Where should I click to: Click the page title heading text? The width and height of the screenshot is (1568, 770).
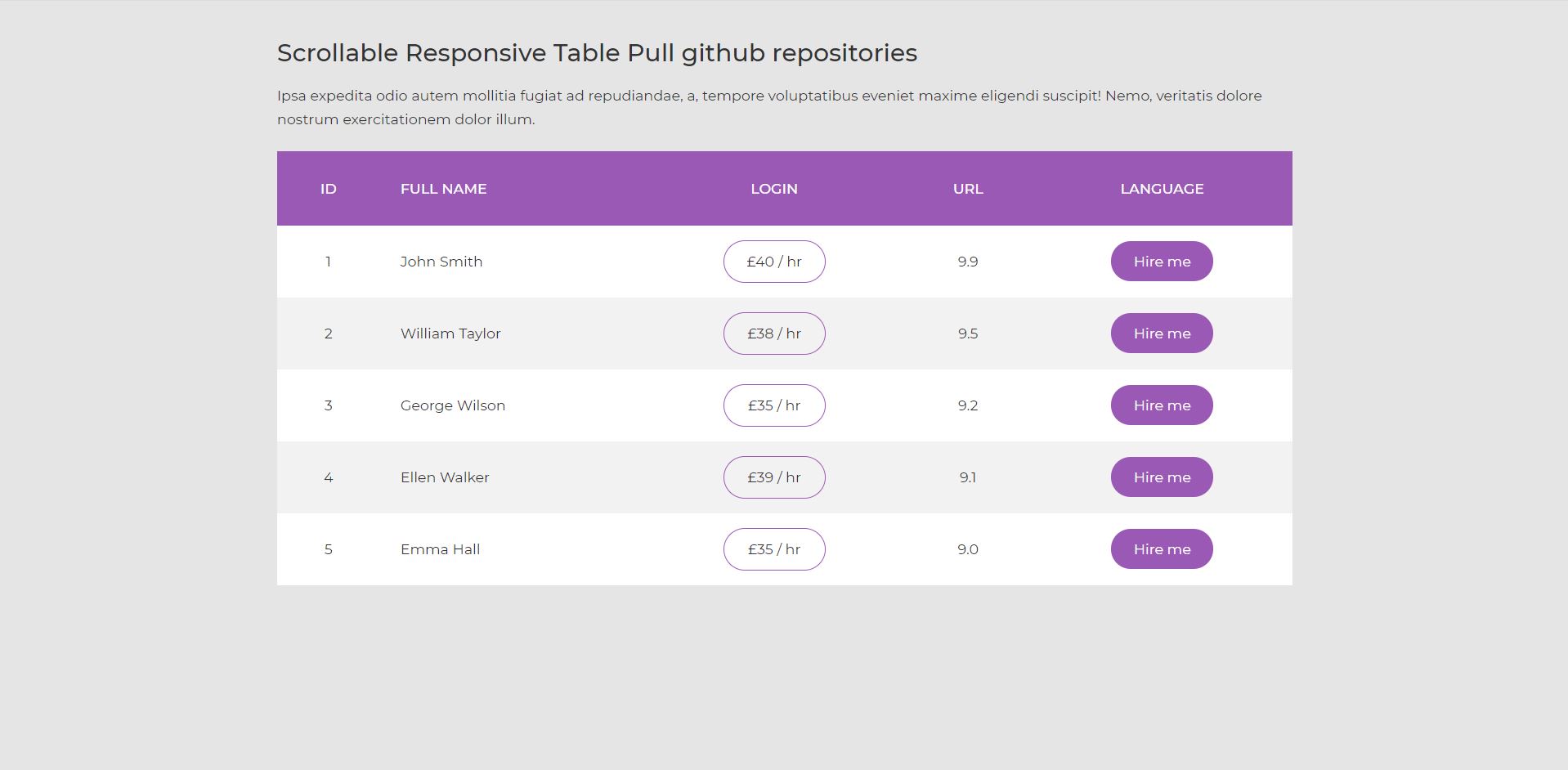tap(597, 53)
